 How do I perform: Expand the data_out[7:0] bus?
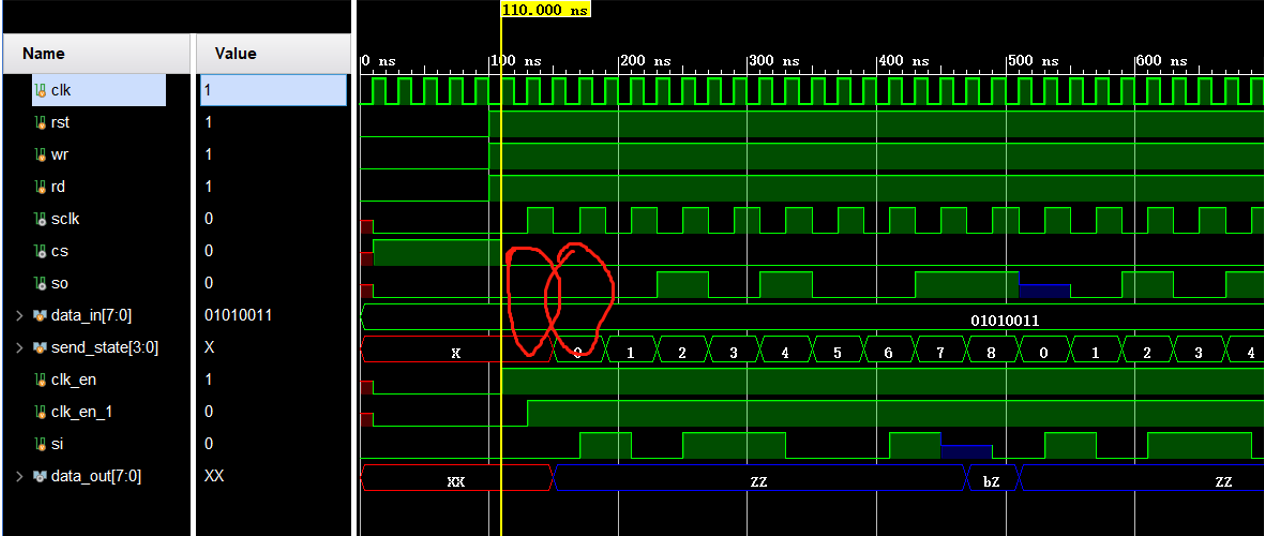point(20,476)
